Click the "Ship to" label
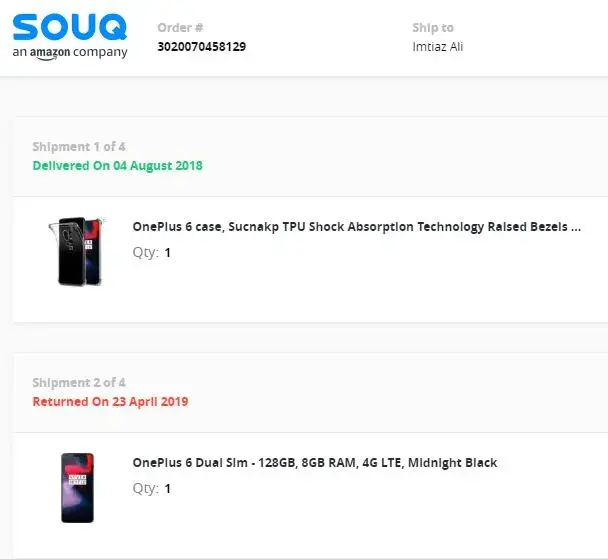This screenshot has height=559, width=608. click(432, 28)
